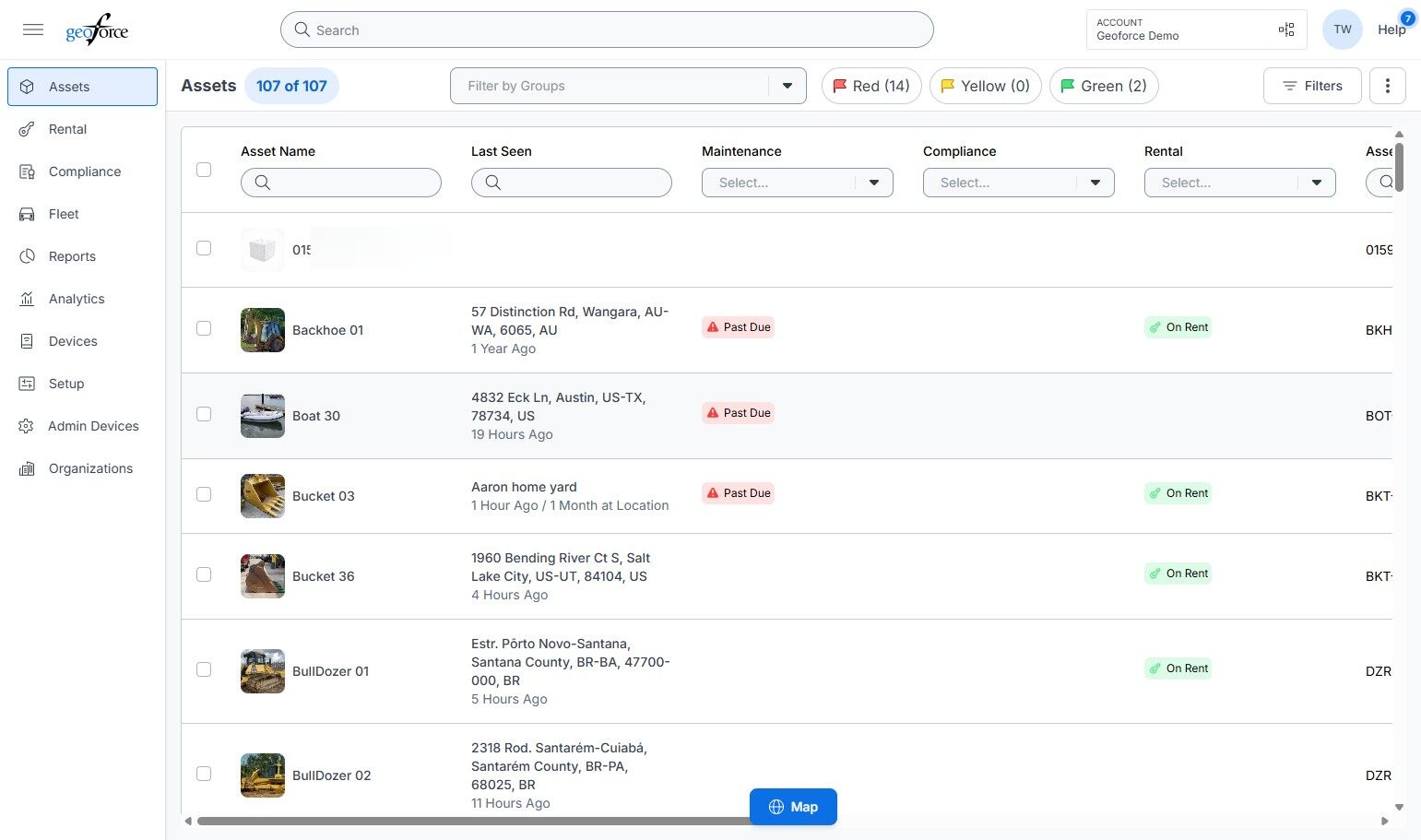The height and width of the screenshot is (840, 1421).
Task: Check the Bucket 03 row checkbox
Action: pos(204,494)
